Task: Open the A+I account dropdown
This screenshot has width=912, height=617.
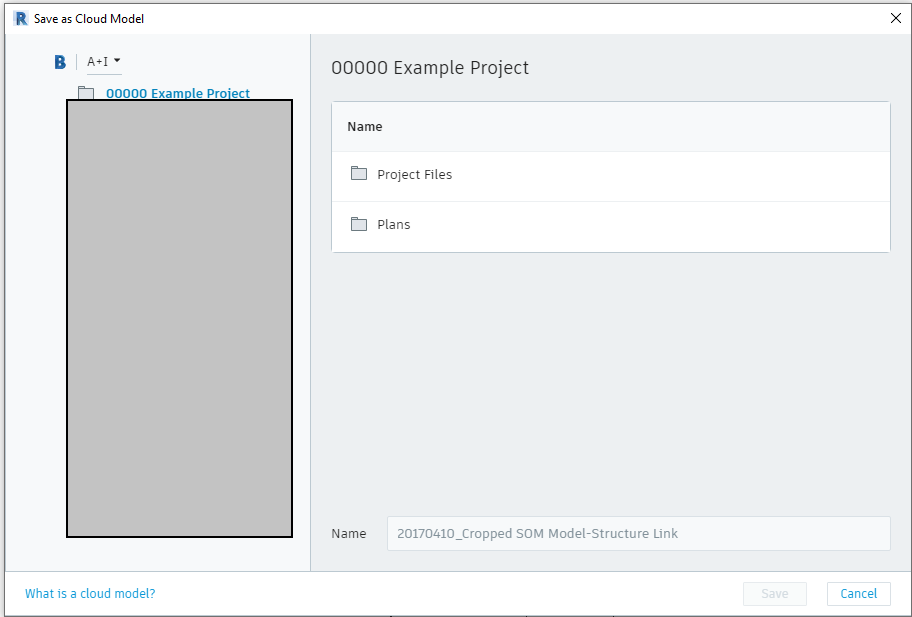Action: pos(104,62)
